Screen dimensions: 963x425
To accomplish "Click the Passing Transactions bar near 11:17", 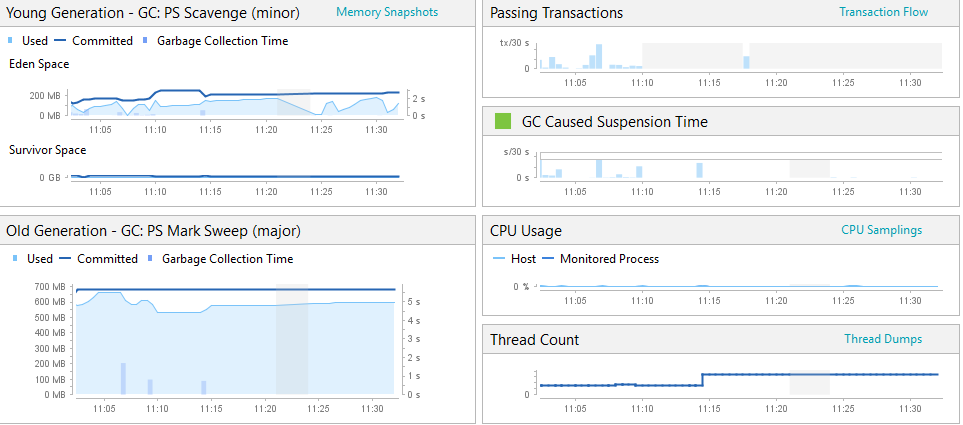I will point(746,63).
